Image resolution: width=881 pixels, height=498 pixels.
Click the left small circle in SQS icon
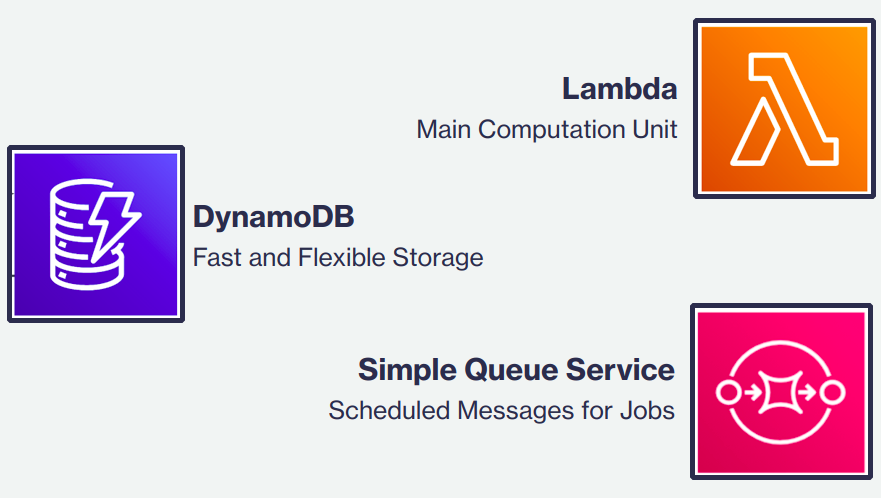(729, 392)
